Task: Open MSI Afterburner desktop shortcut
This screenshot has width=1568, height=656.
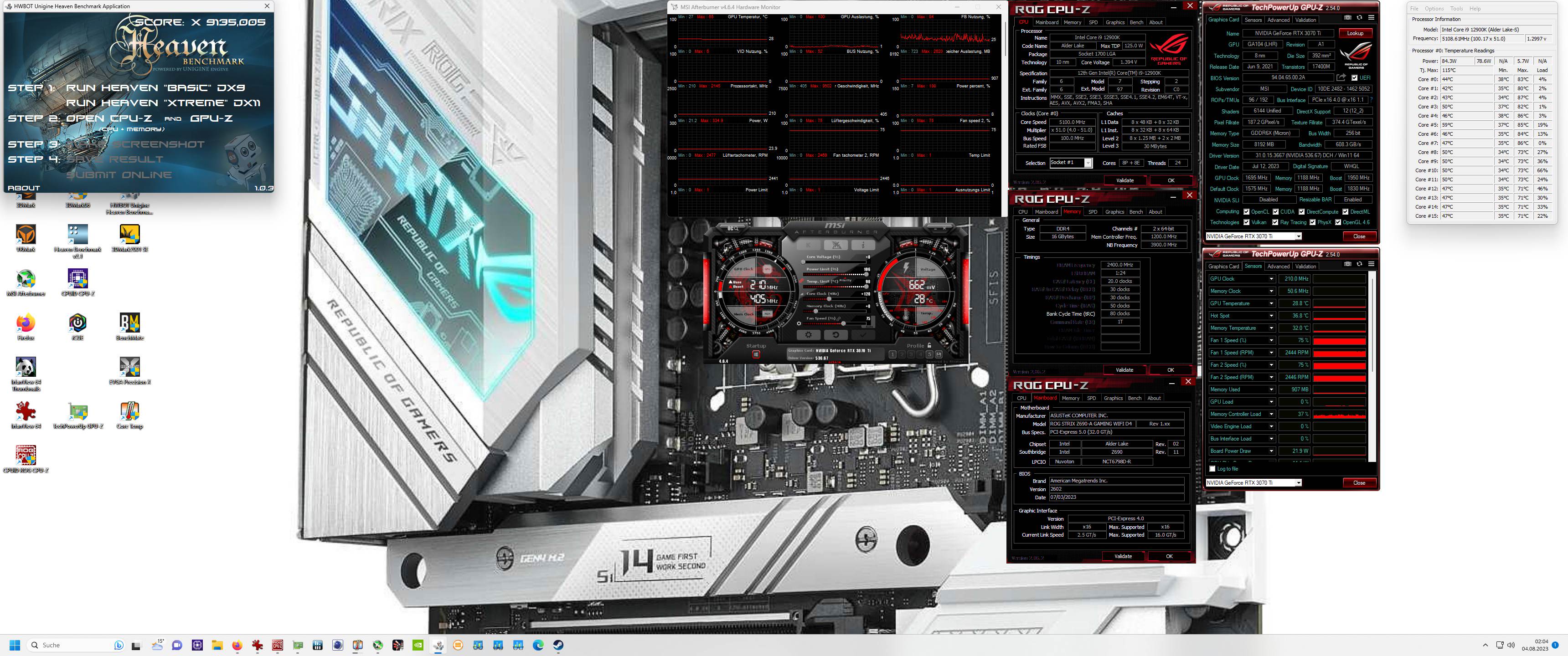Action: click(26, 283)
